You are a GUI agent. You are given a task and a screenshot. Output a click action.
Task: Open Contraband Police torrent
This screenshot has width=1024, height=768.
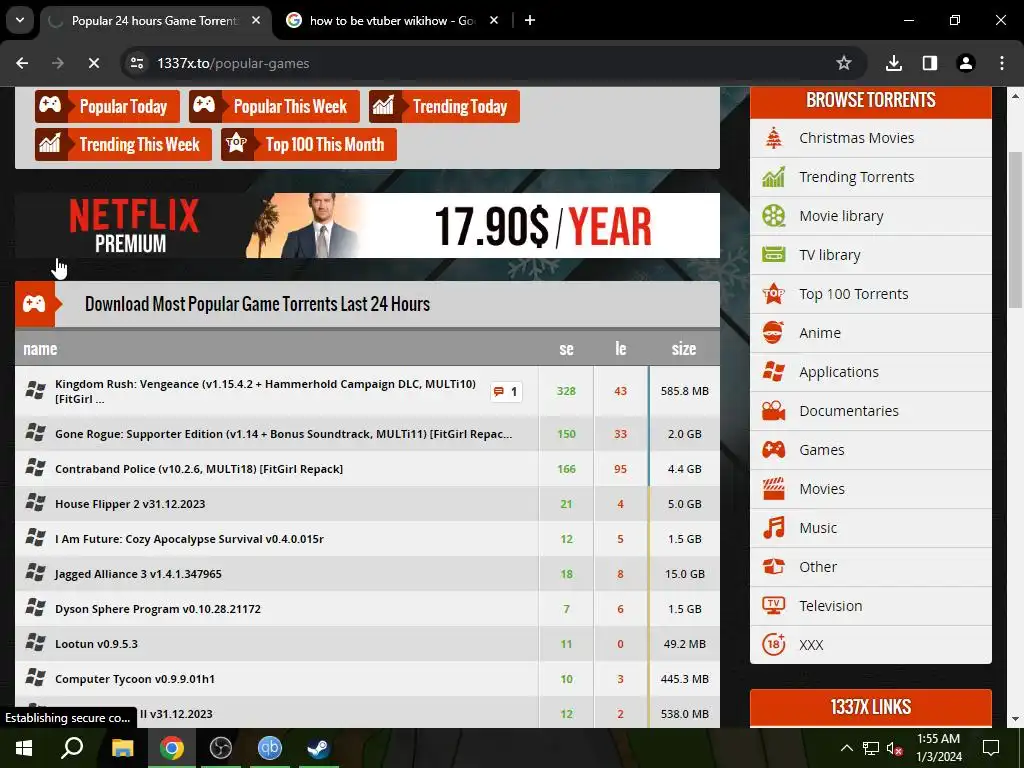coord(199,469)
